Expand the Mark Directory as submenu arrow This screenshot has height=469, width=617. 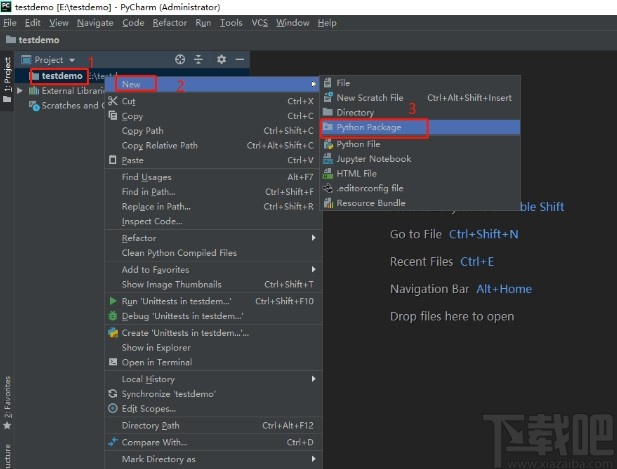pyautogui.click(x=314, y=459)
